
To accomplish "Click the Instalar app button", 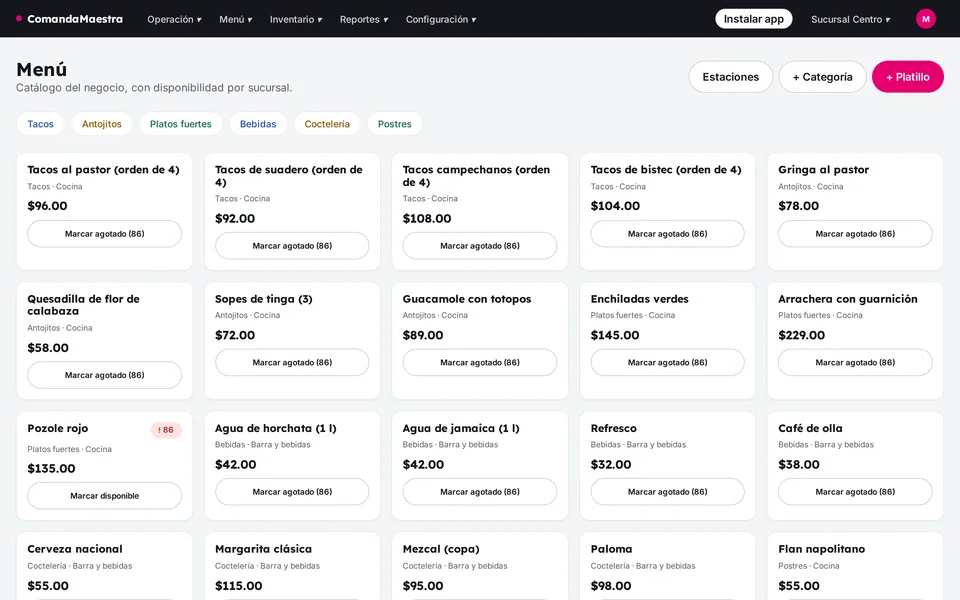I will point(754,19).
